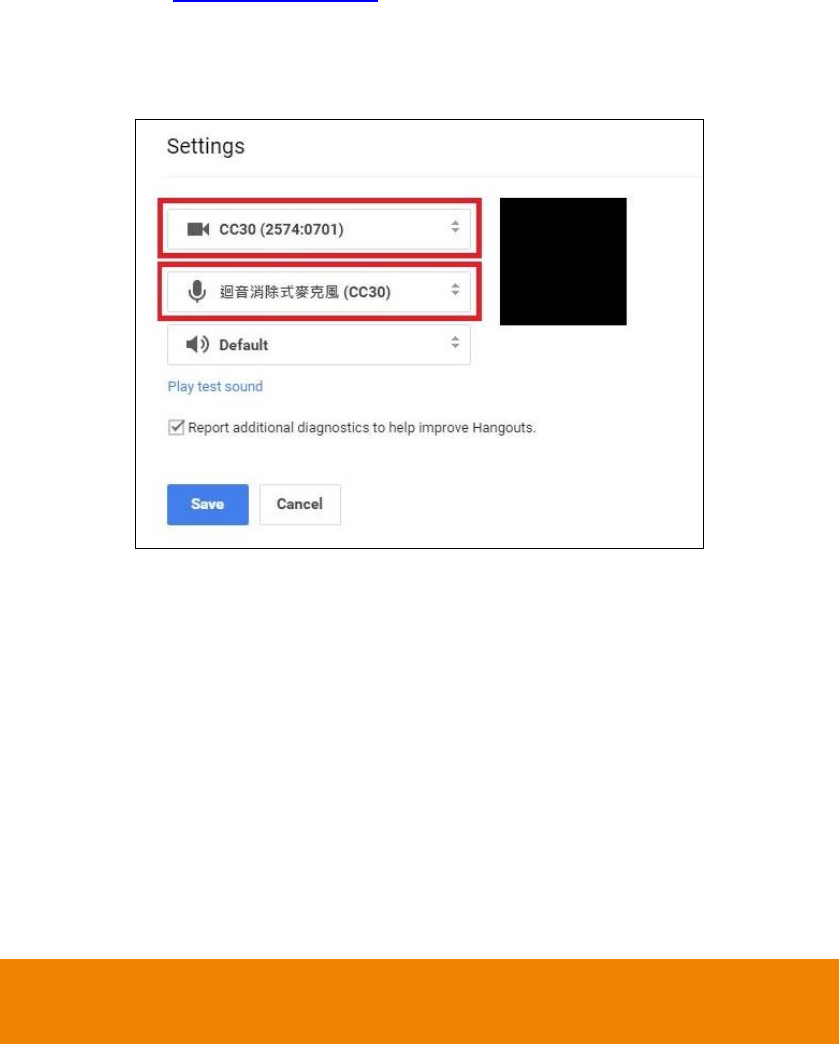
Task: Click the orange footer bar
Action: click(420, 1001)
